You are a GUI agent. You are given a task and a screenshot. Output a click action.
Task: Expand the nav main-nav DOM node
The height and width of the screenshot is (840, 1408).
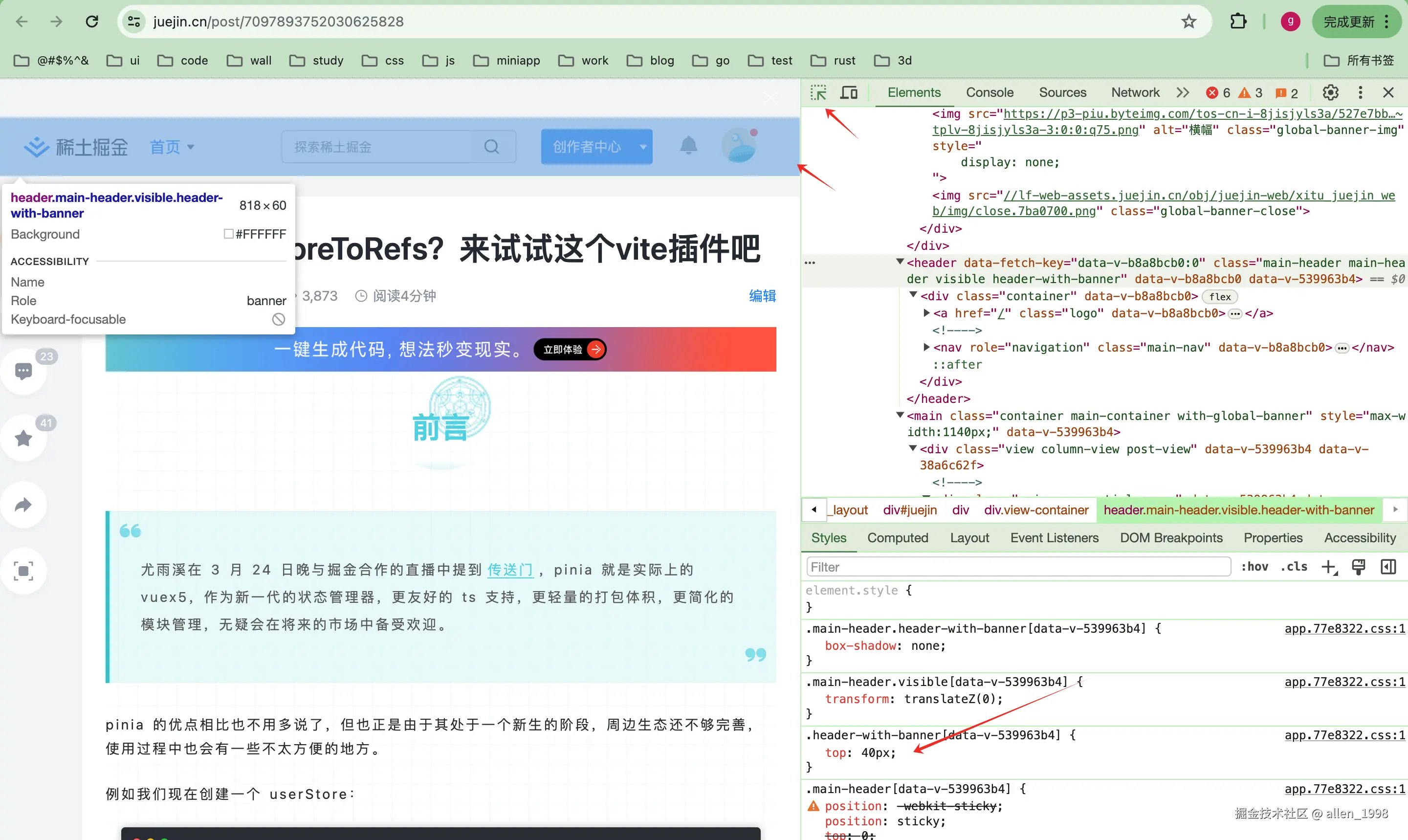pyautogui.click(x=926, y=347)
